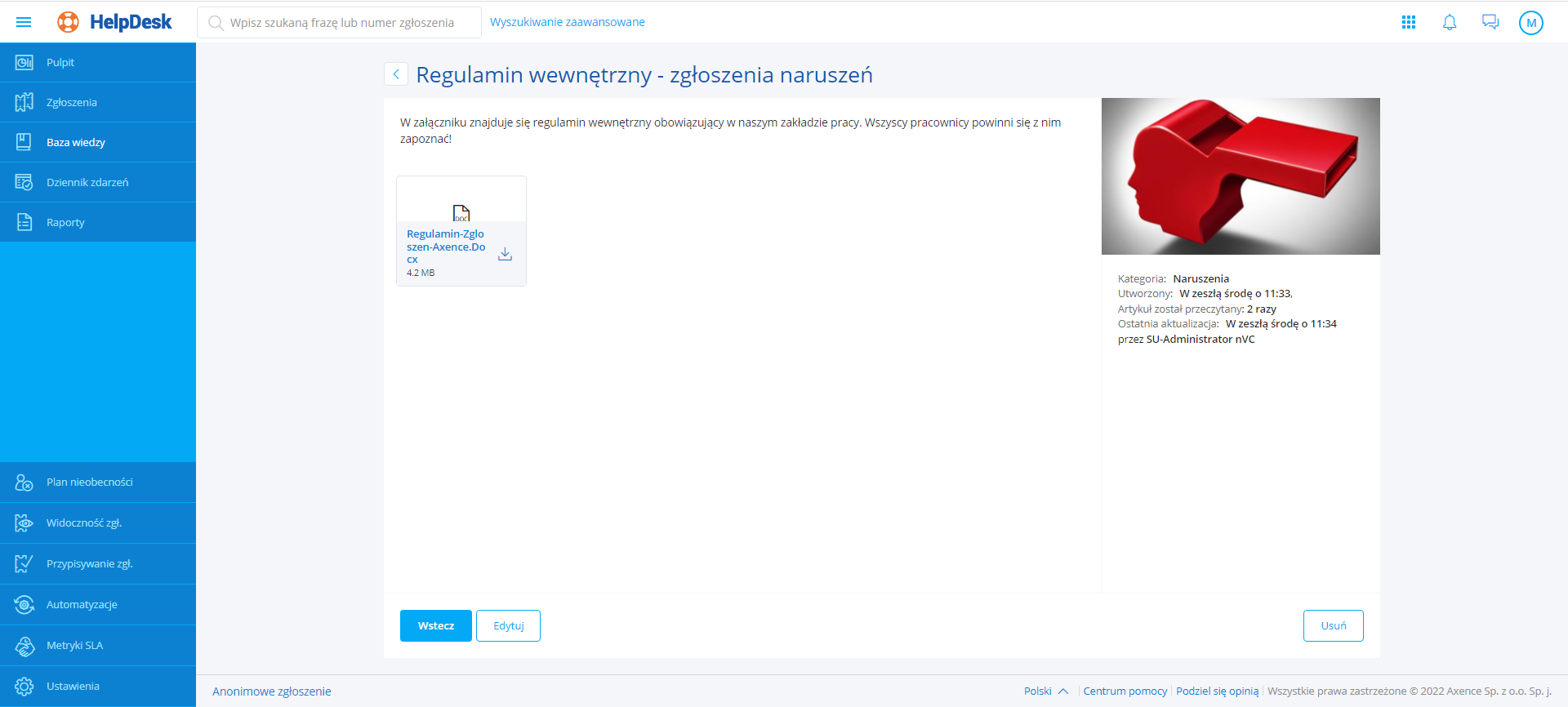
Task: Open the docx file icon in attachment
Action: 461,212
